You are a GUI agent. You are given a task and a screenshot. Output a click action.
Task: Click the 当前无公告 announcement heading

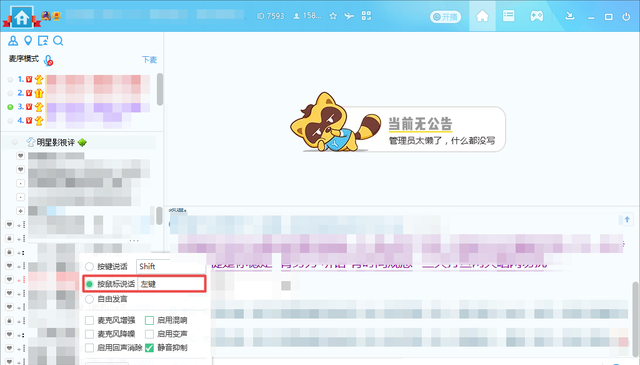(420, 123)
